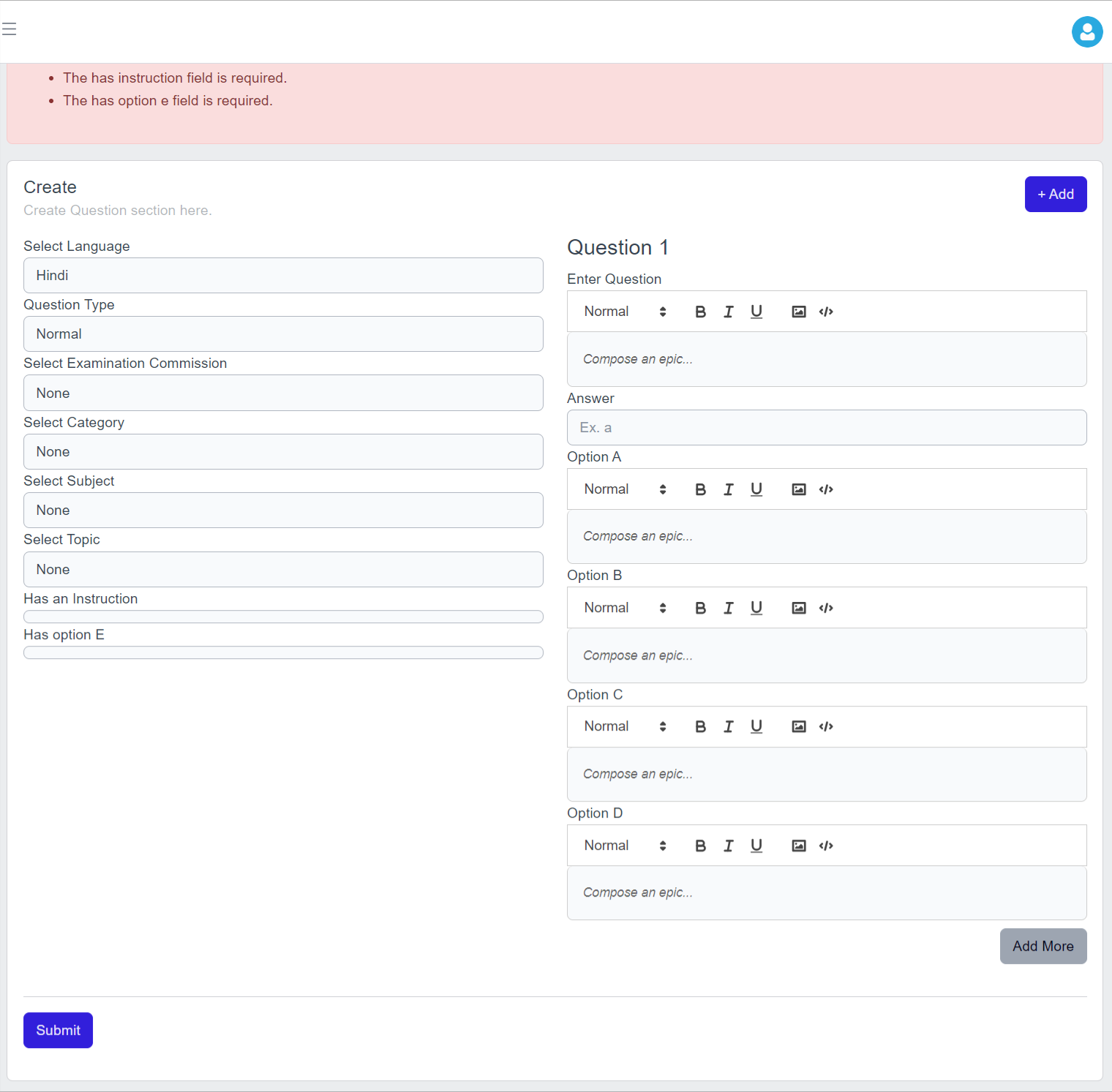
Task: Open Has option E field
Action: [x=283, y=652]
